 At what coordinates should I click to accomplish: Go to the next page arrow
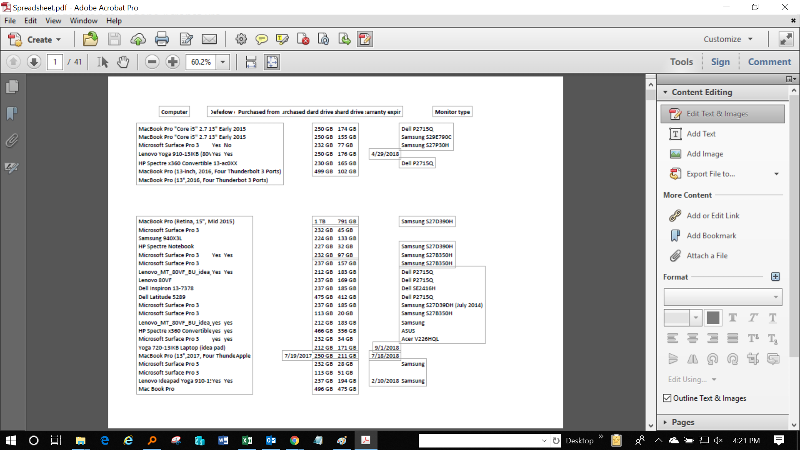pyautogui.click(x=34, y=62)
